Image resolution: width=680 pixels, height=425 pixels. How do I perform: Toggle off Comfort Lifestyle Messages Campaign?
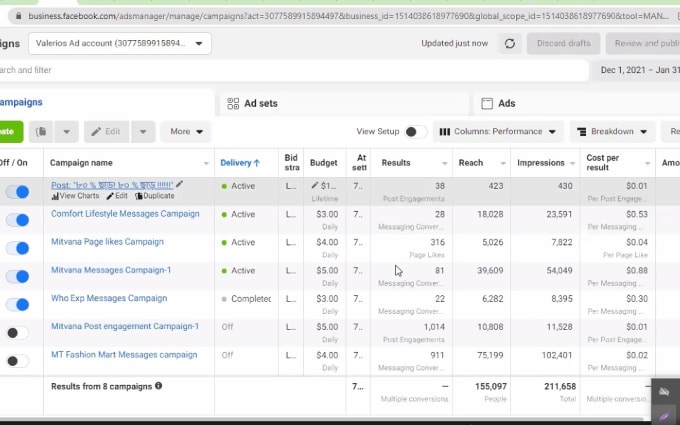point(17,220)
